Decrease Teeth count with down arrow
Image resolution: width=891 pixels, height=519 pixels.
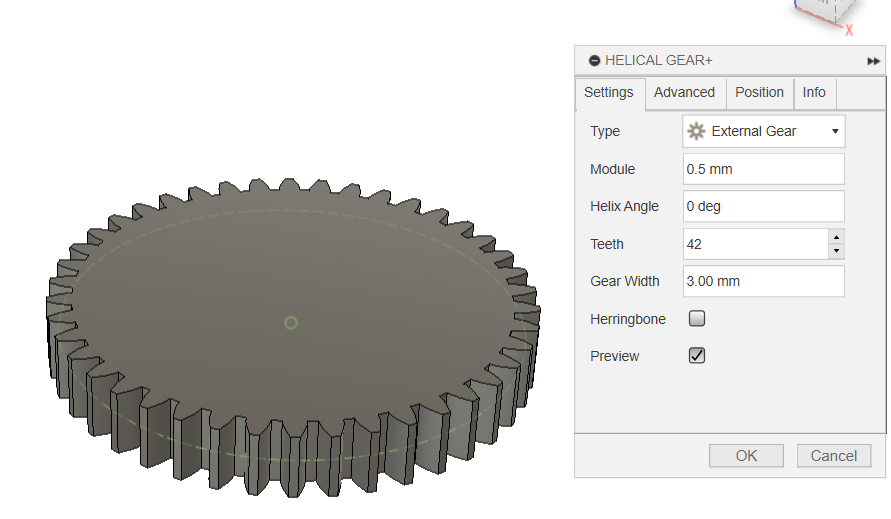tap(836, 251)
